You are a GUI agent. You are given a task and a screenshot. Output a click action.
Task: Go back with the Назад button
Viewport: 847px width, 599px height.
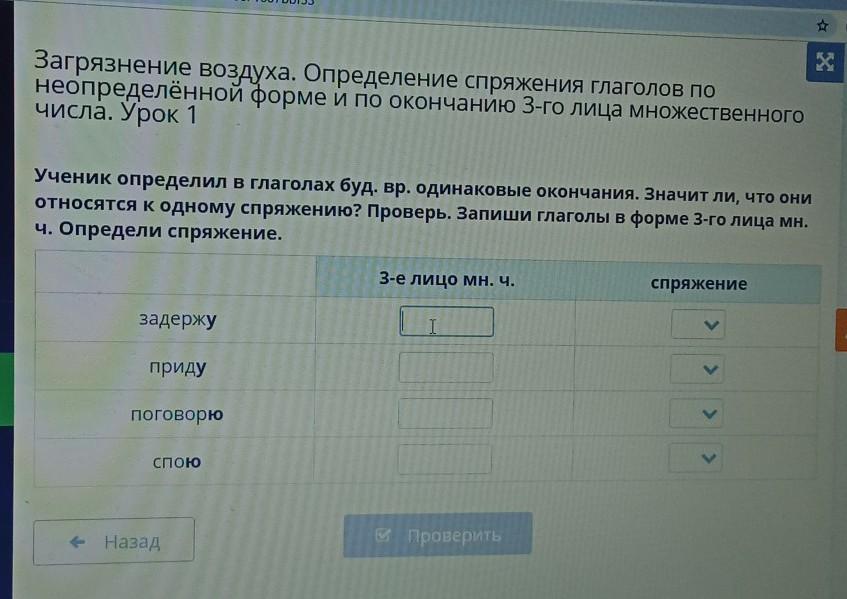point(114,541)
